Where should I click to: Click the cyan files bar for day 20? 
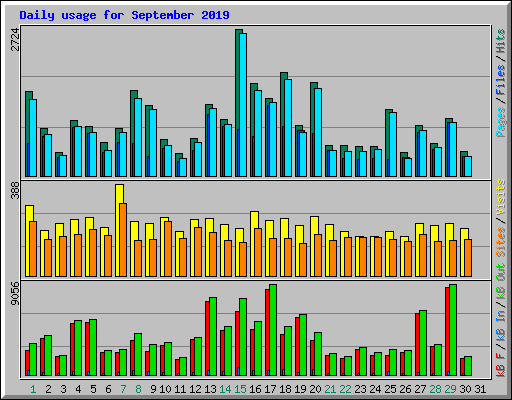point(318,132)
